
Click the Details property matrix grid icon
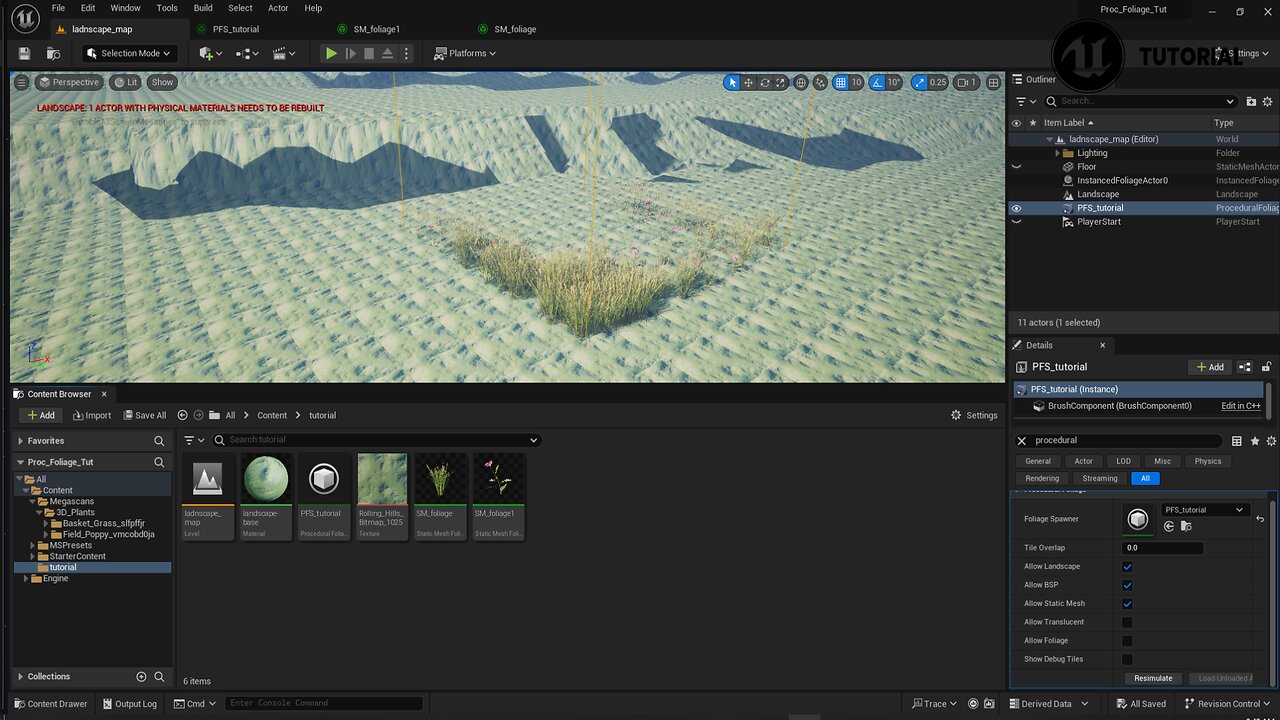(x=1237, y=441)
